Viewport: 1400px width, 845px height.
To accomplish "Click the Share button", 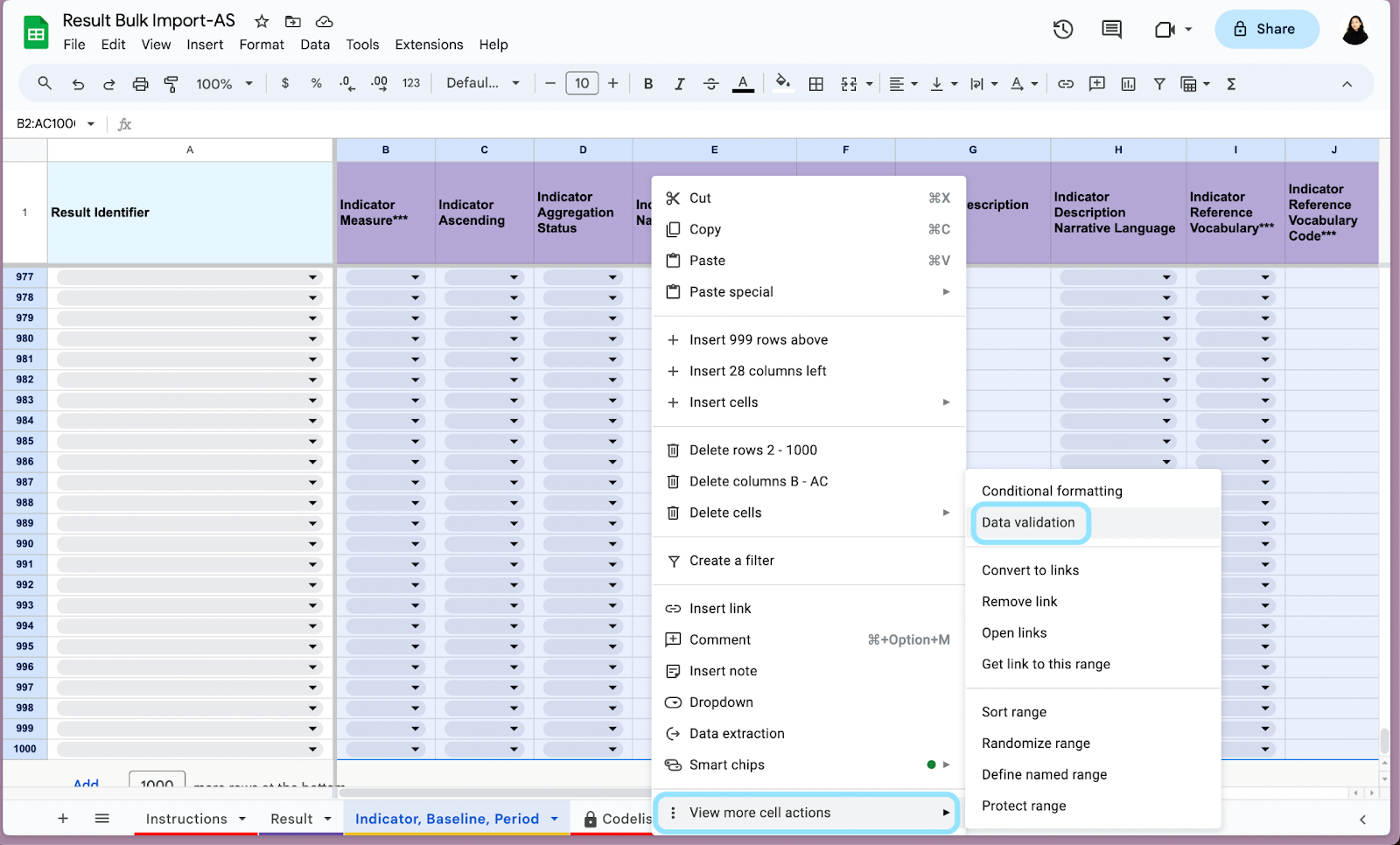I will (1266, 29).
